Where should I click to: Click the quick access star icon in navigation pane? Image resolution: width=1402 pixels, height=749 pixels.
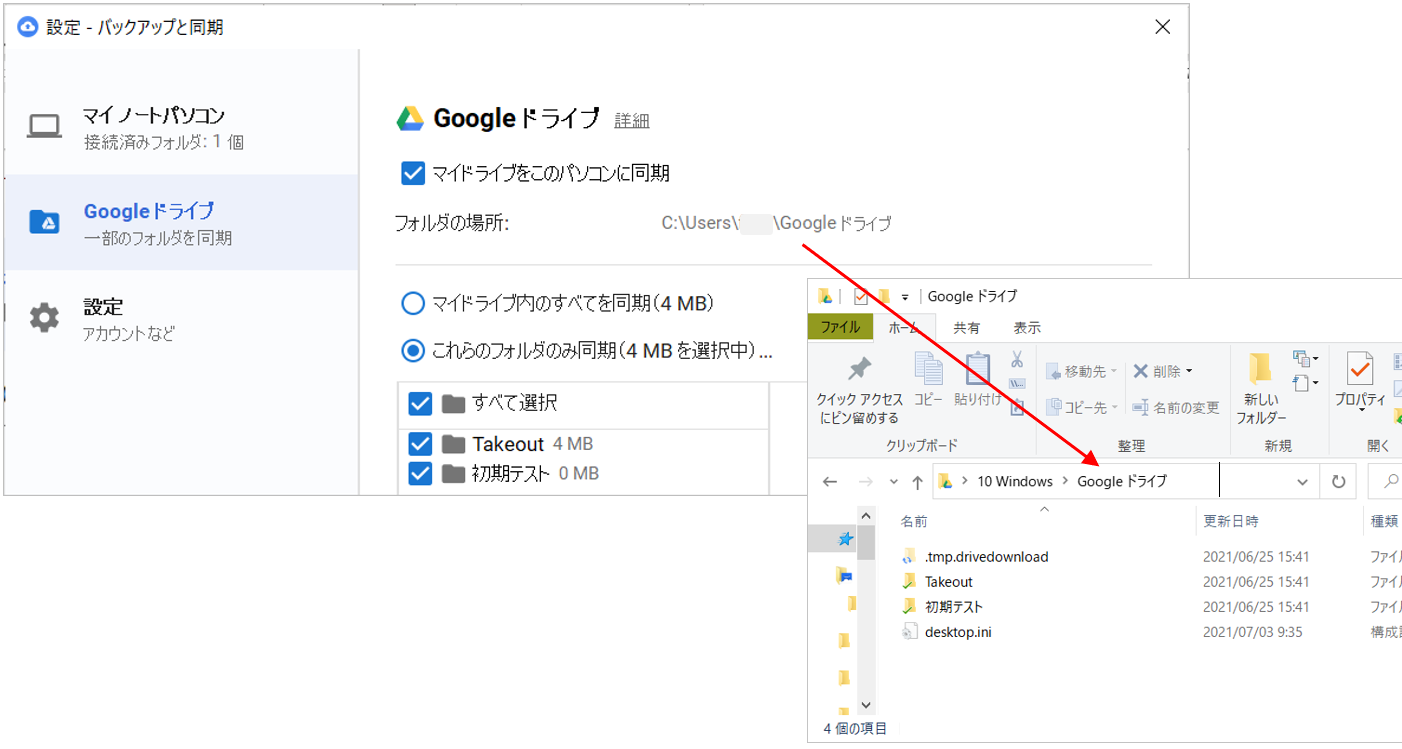845,539
